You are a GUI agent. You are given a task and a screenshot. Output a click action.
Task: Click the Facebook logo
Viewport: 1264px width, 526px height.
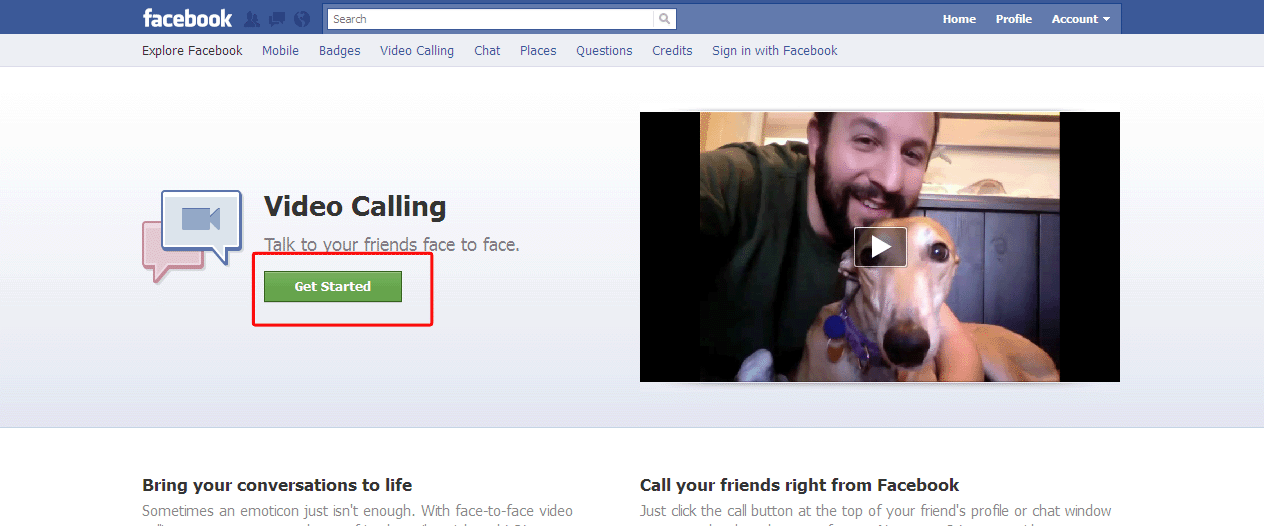(x=187, y=18)
